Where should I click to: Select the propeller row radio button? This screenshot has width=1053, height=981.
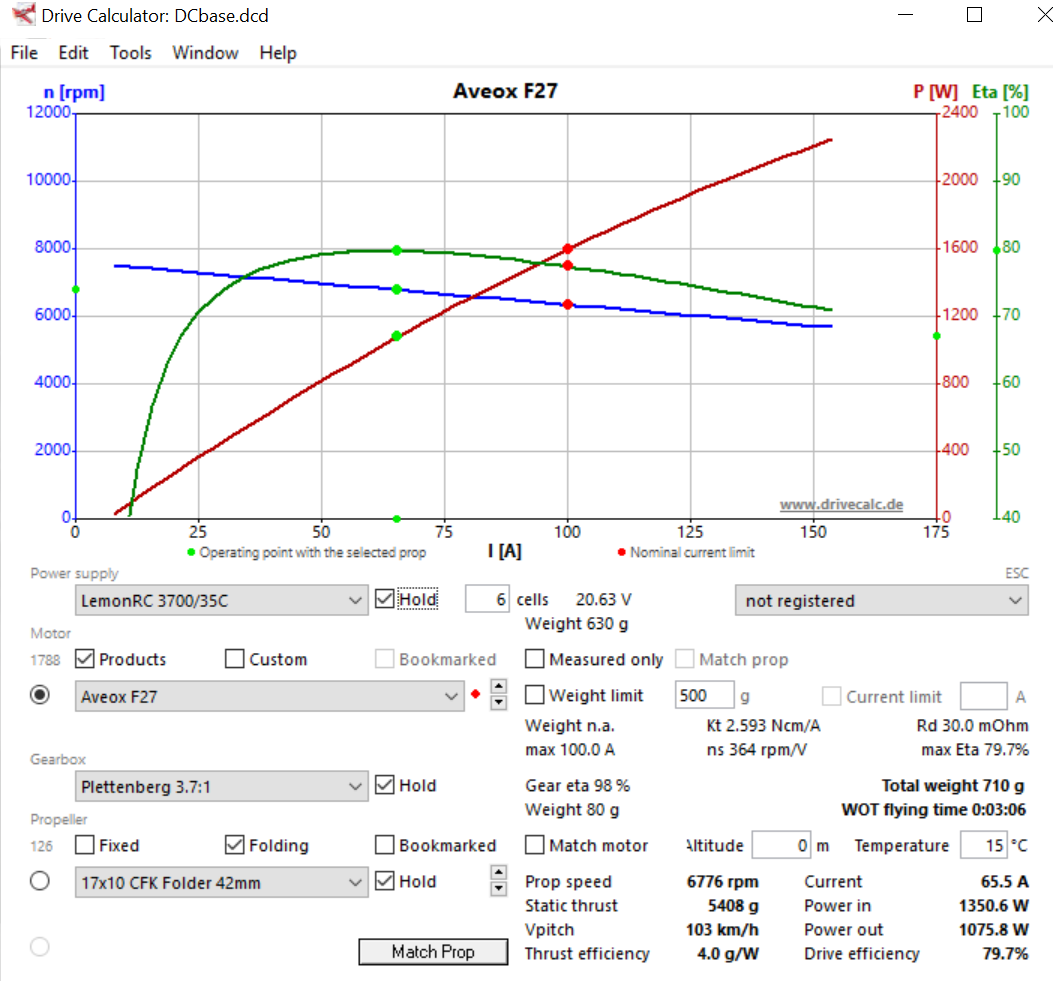coord(40,880)
